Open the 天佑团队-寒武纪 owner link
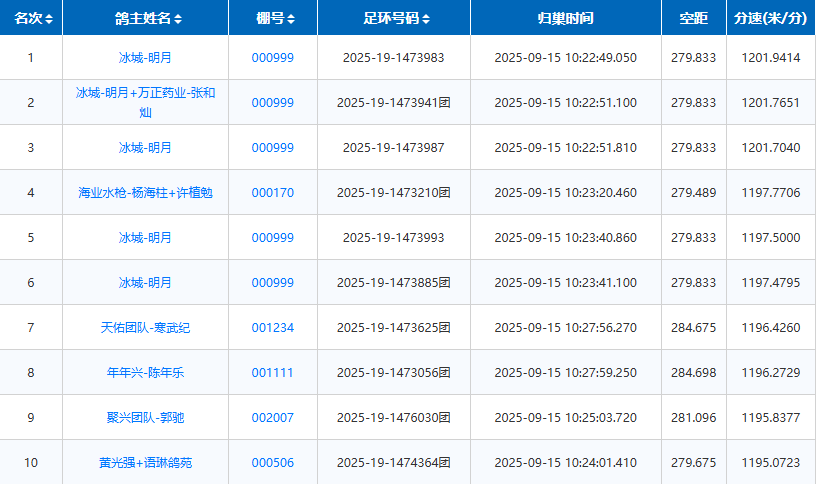816x484 pixels. [x=145, y=327]
